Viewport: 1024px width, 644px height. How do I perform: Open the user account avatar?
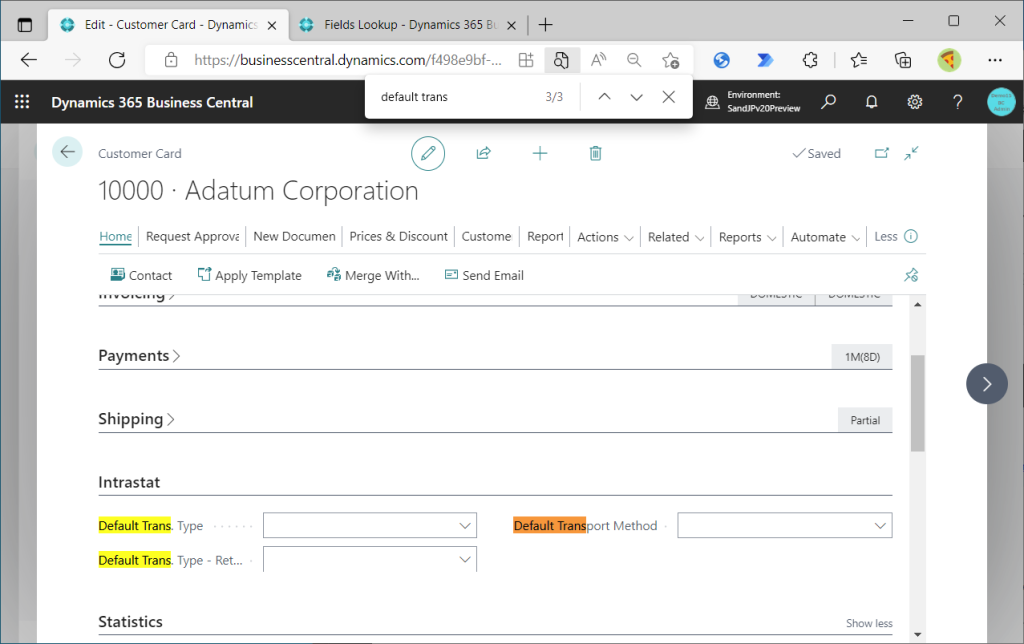click(1000, 102)
